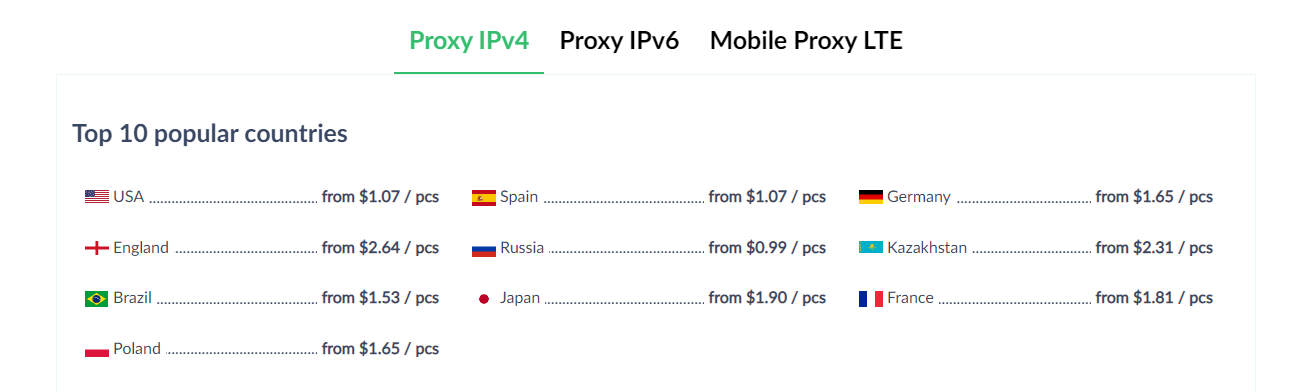Click the France price from $1.81
This screenshot has height=392, width=1316.
1154,298
